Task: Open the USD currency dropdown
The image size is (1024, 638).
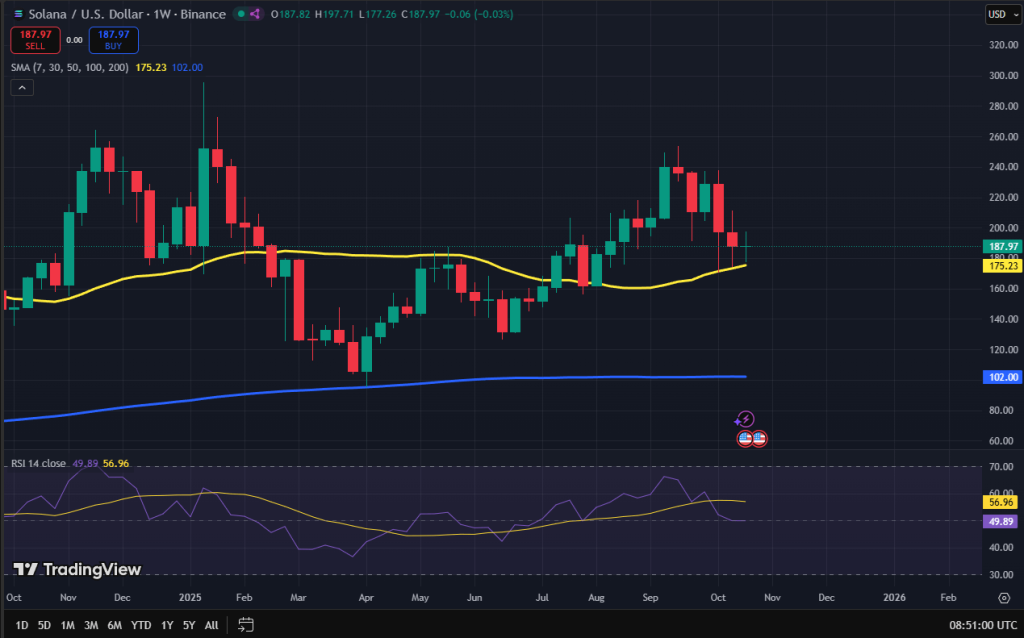Action: 1000,14
